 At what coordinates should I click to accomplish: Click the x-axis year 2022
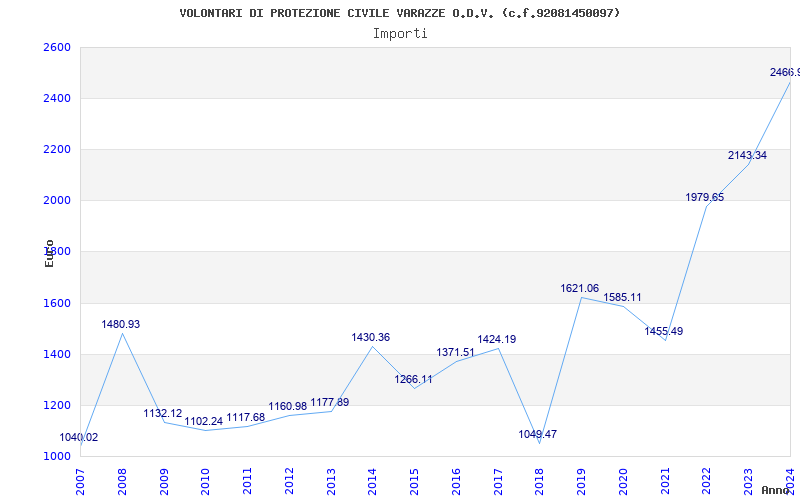tap(707, 482)
